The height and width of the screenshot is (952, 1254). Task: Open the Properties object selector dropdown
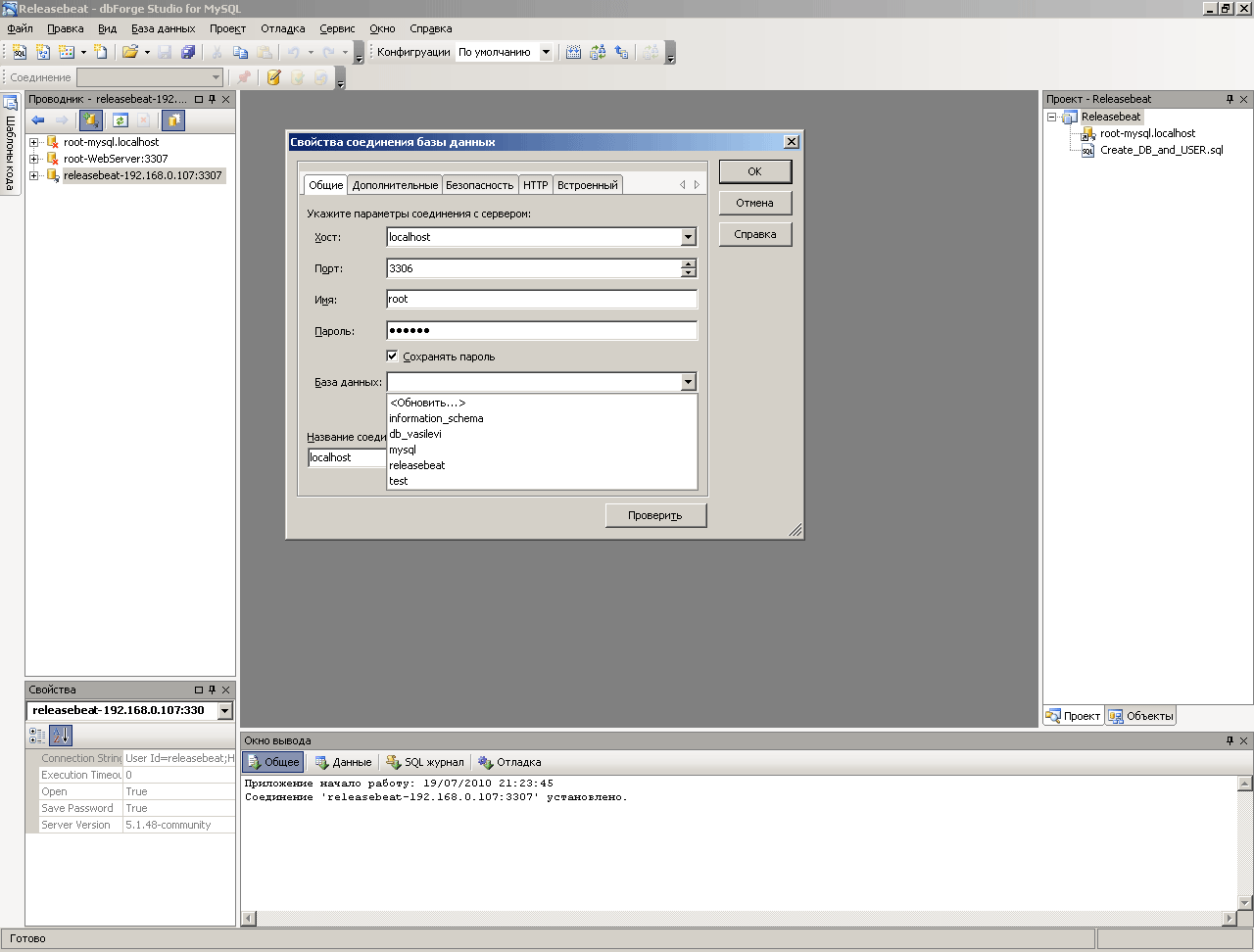point(224,710)
